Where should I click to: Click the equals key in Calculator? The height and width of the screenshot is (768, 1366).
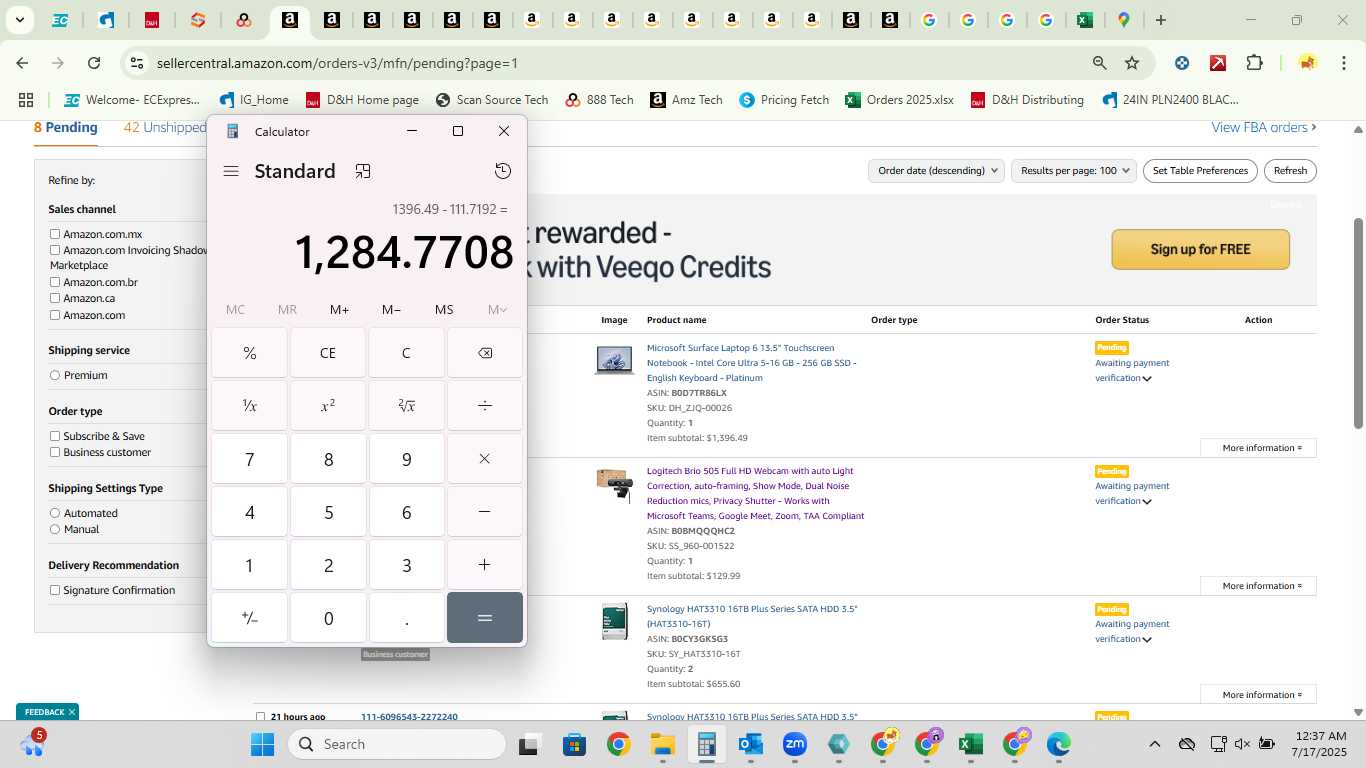point(485,618)
